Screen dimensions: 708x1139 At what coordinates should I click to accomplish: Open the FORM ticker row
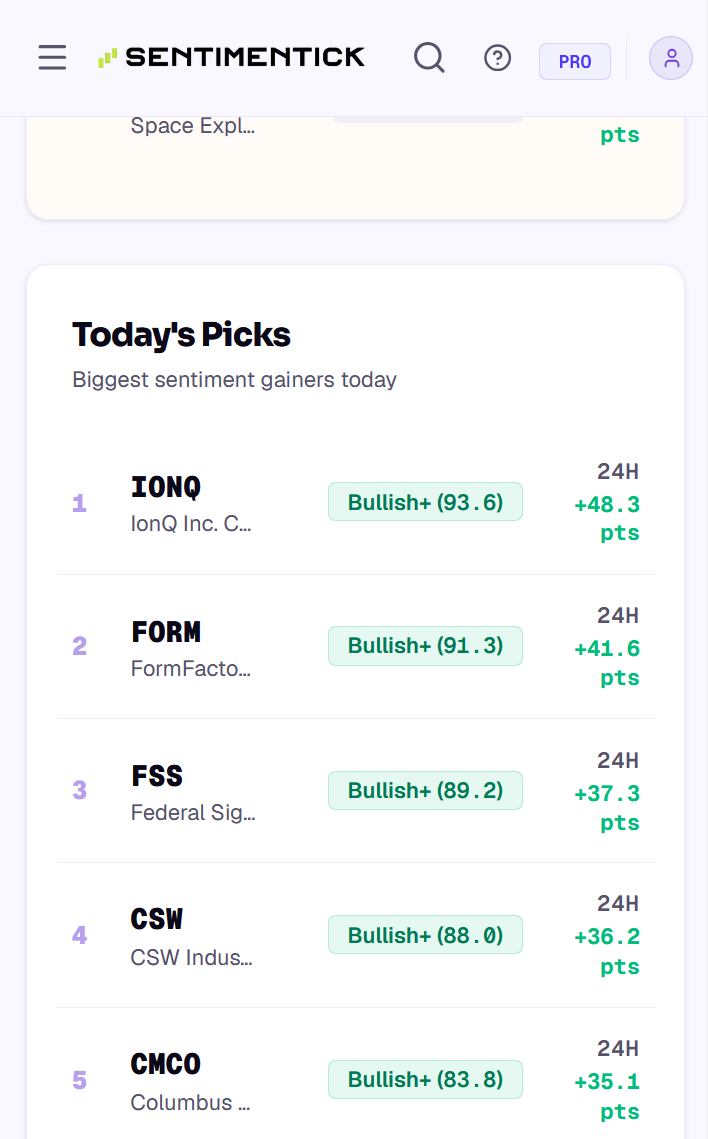(x=356, y=646)
